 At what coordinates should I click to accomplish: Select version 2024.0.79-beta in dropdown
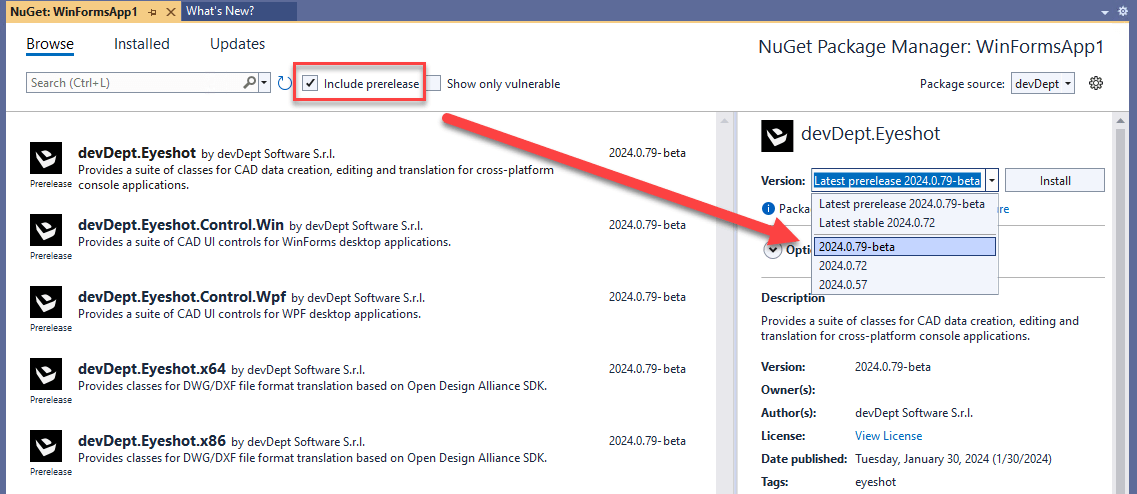point(905,247)
